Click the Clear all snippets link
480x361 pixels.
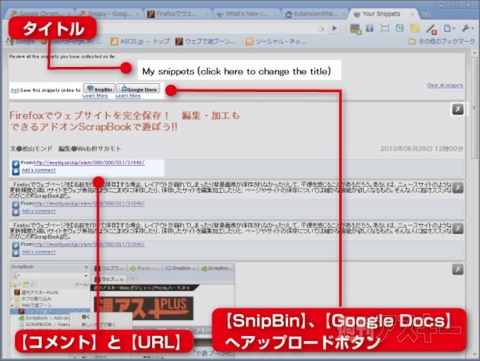(445, 85)
